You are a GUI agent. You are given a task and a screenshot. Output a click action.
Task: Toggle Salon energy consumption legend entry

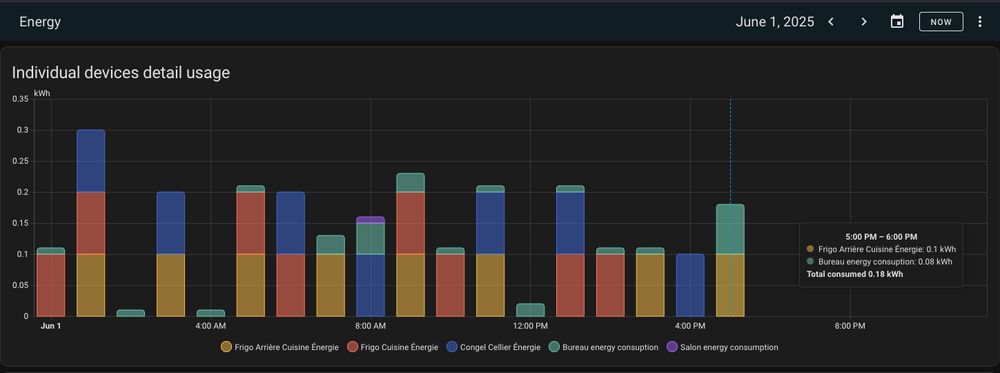722,347
